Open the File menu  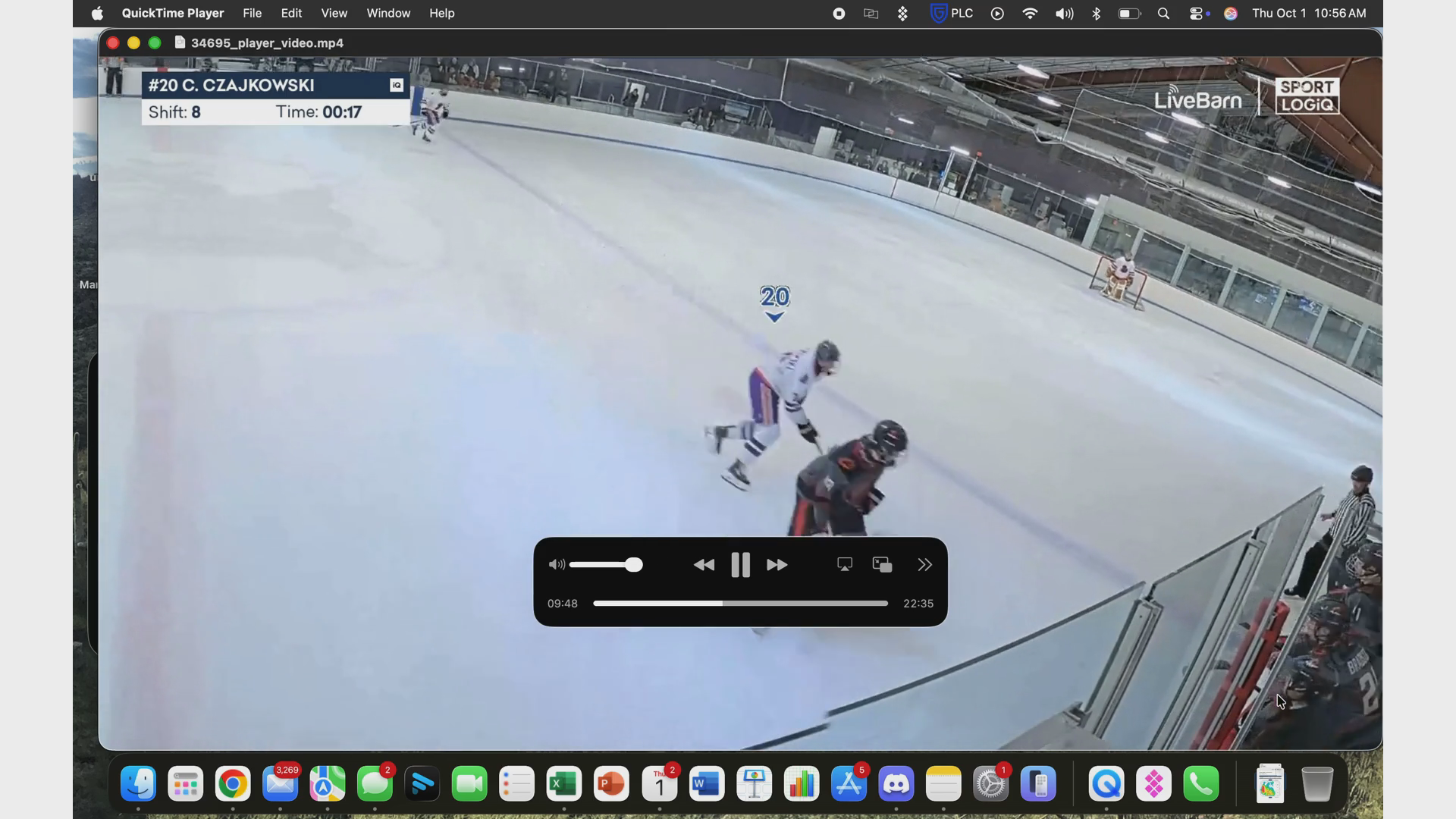click(x=252, y=13)
